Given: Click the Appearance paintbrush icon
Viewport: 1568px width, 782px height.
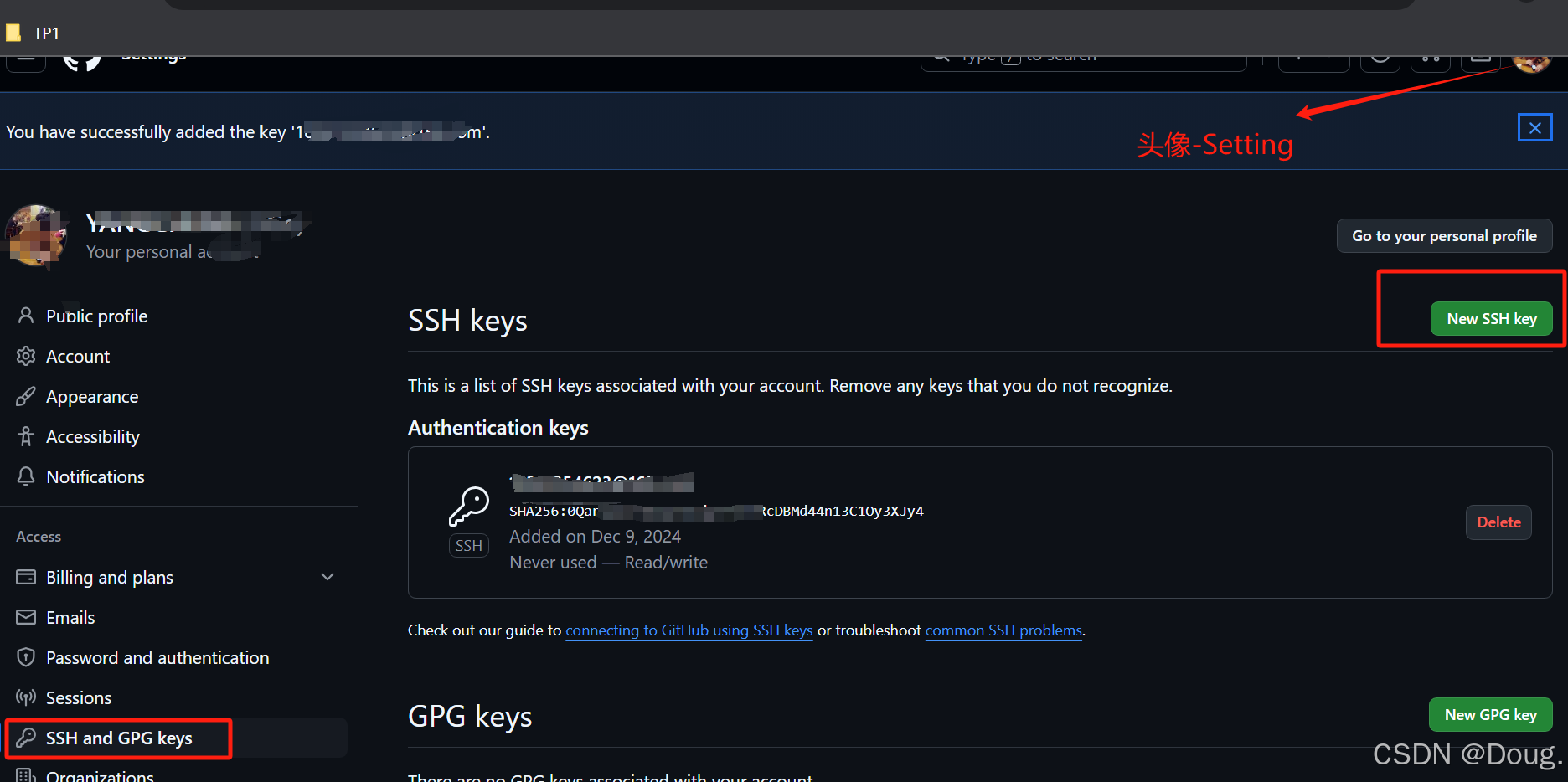Looking at the screenshot, I should point(25,396).
